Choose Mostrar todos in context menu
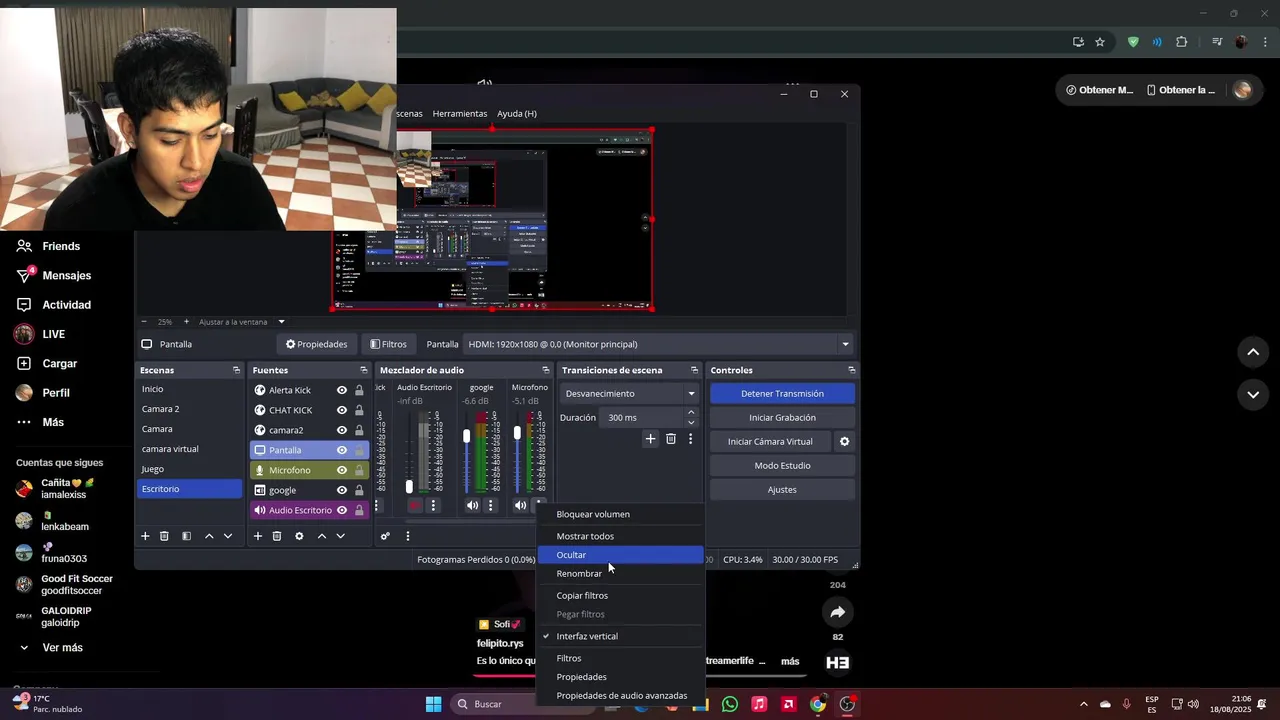Image resolution: width=1280 pixels, height=720 pixels. [620, 536]
